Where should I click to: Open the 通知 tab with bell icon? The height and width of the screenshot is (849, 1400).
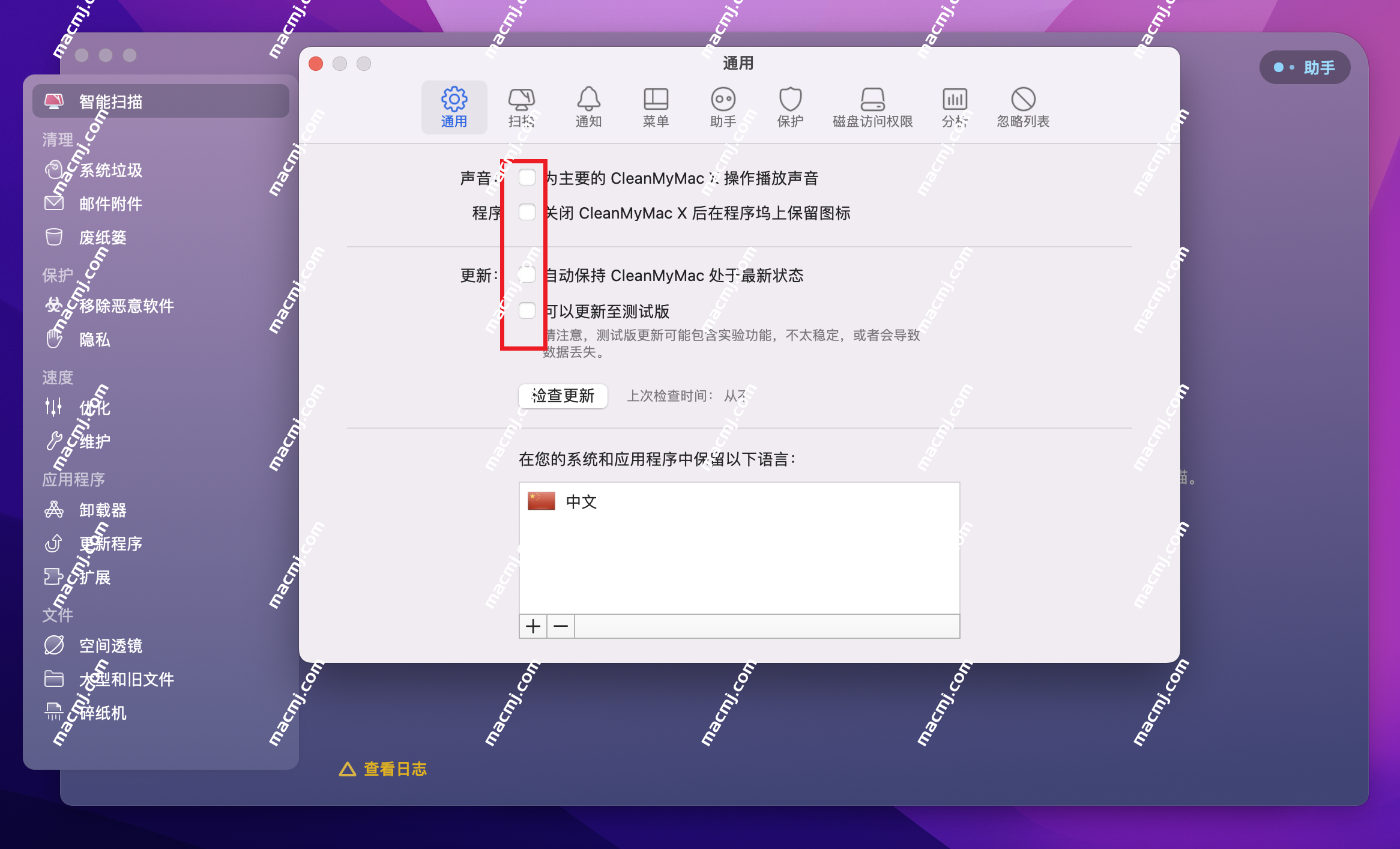pyautogui.click(x=588, y=107)
